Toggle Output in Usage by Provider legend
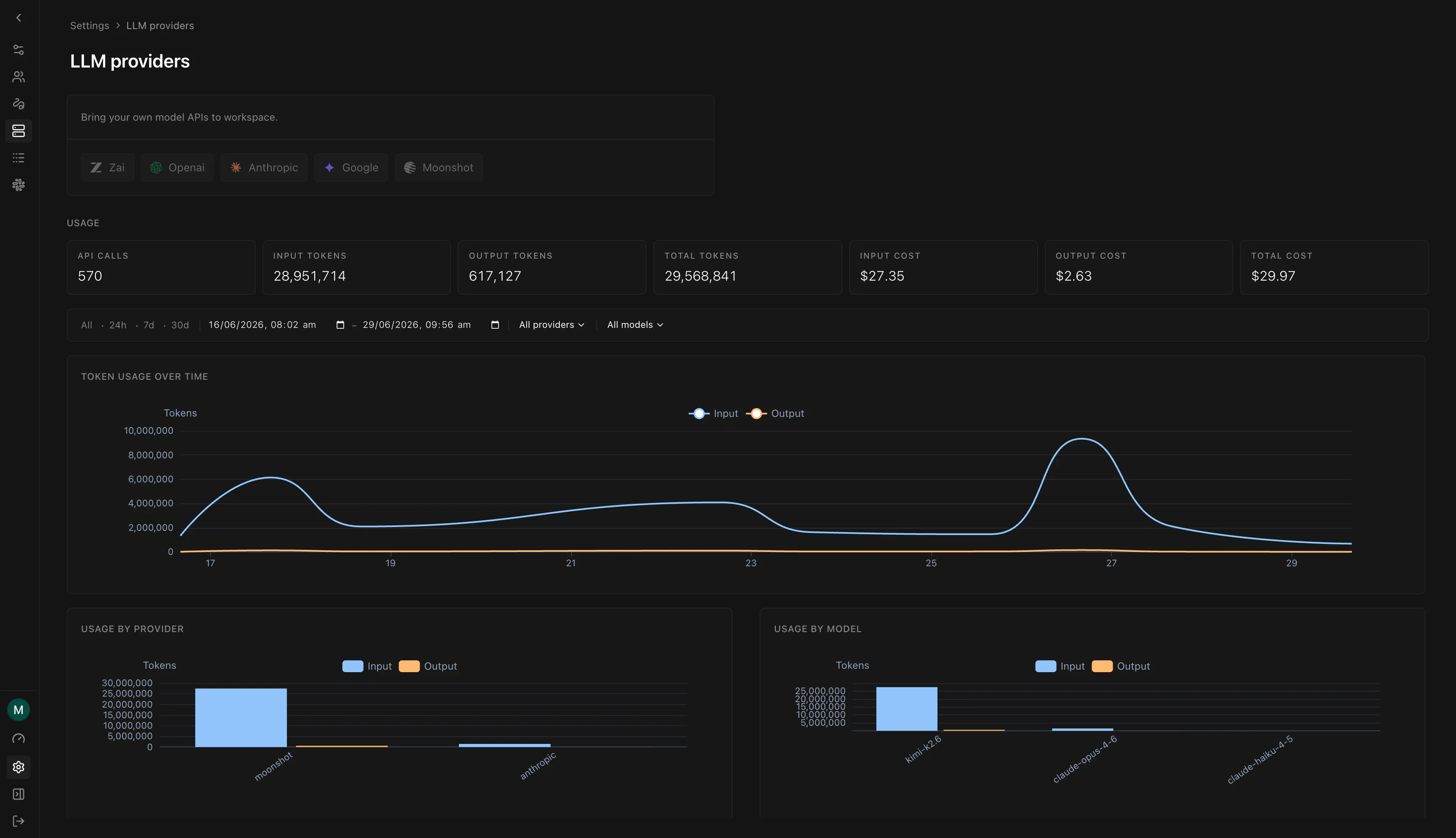This screenshot has height=838, width=1456. click(428, 666)
